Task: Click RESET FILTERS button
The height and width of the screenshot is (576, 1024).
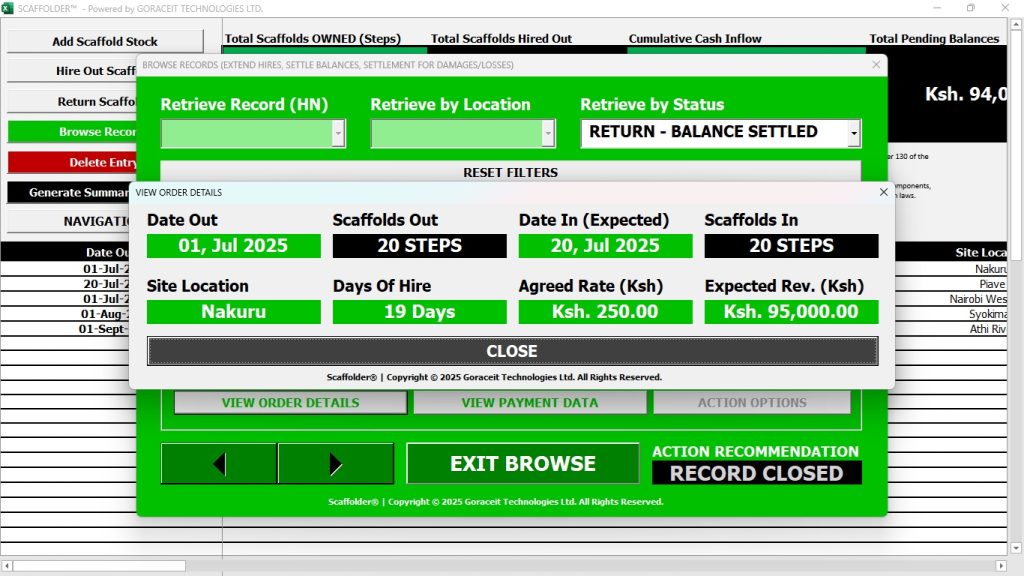Action: (510, 172)
